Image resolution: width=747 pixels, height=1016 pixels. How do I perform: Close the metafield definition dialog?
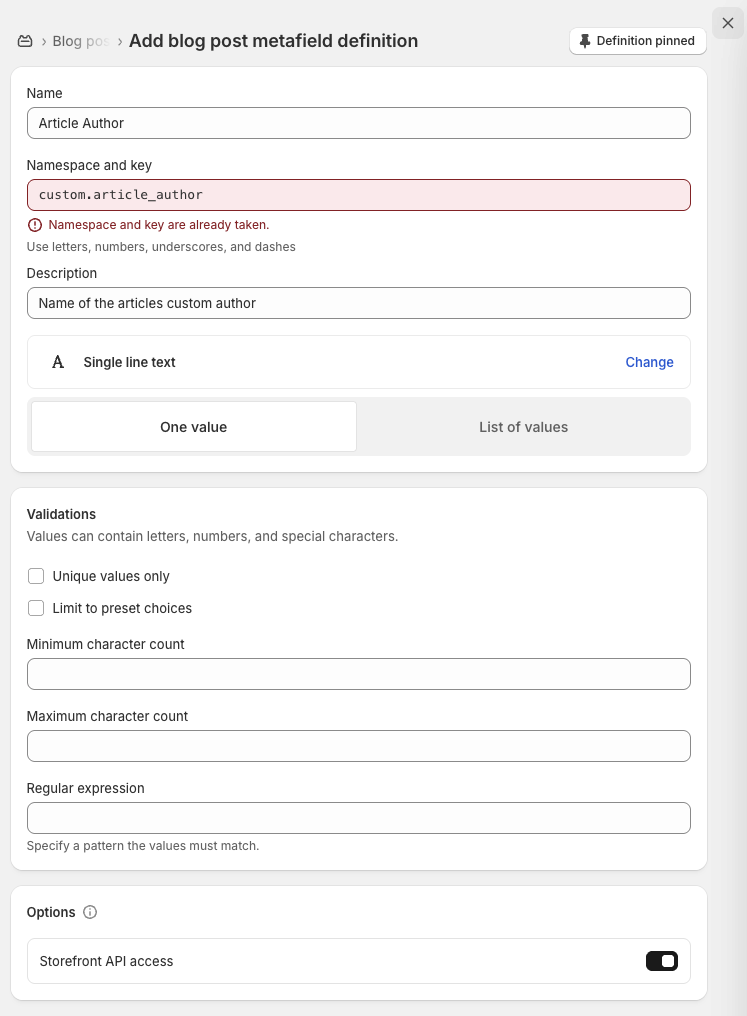pyautogui.click(x=728, y=23)
